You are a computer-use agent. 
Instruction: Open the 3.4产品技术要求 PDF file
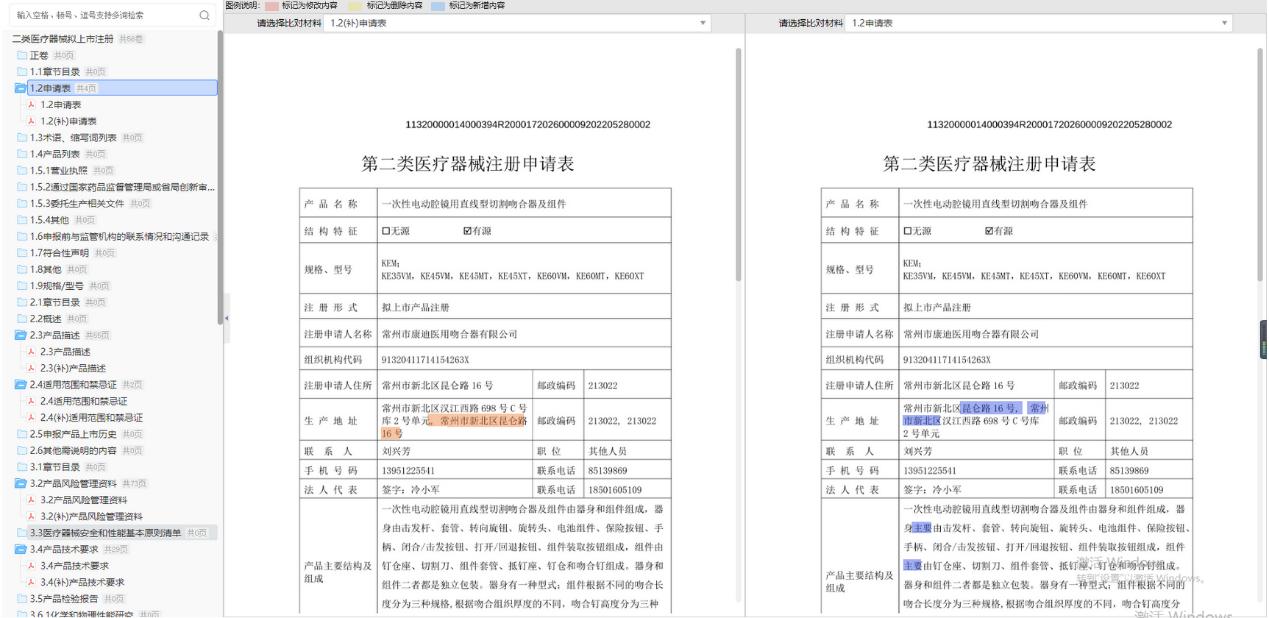coord(73,566)
